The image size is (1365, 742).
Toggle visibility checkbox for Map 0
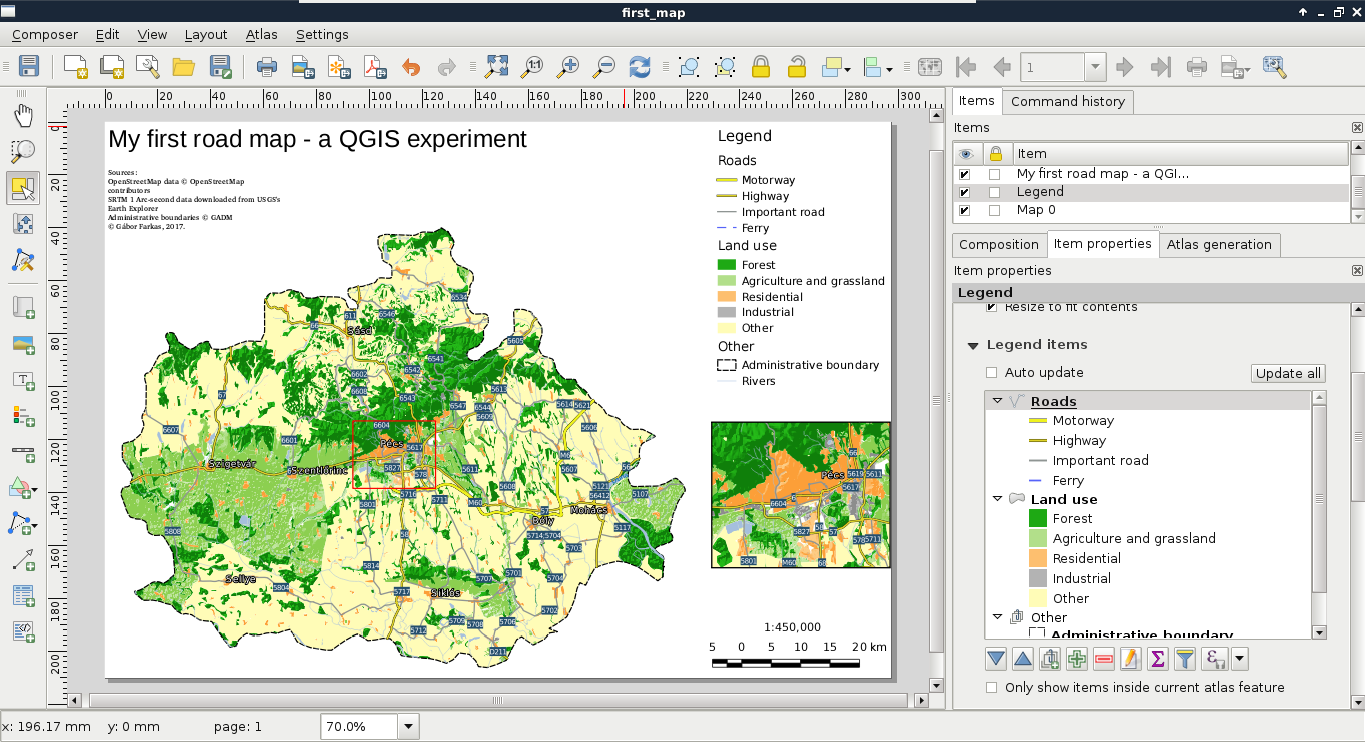(965, 211)
